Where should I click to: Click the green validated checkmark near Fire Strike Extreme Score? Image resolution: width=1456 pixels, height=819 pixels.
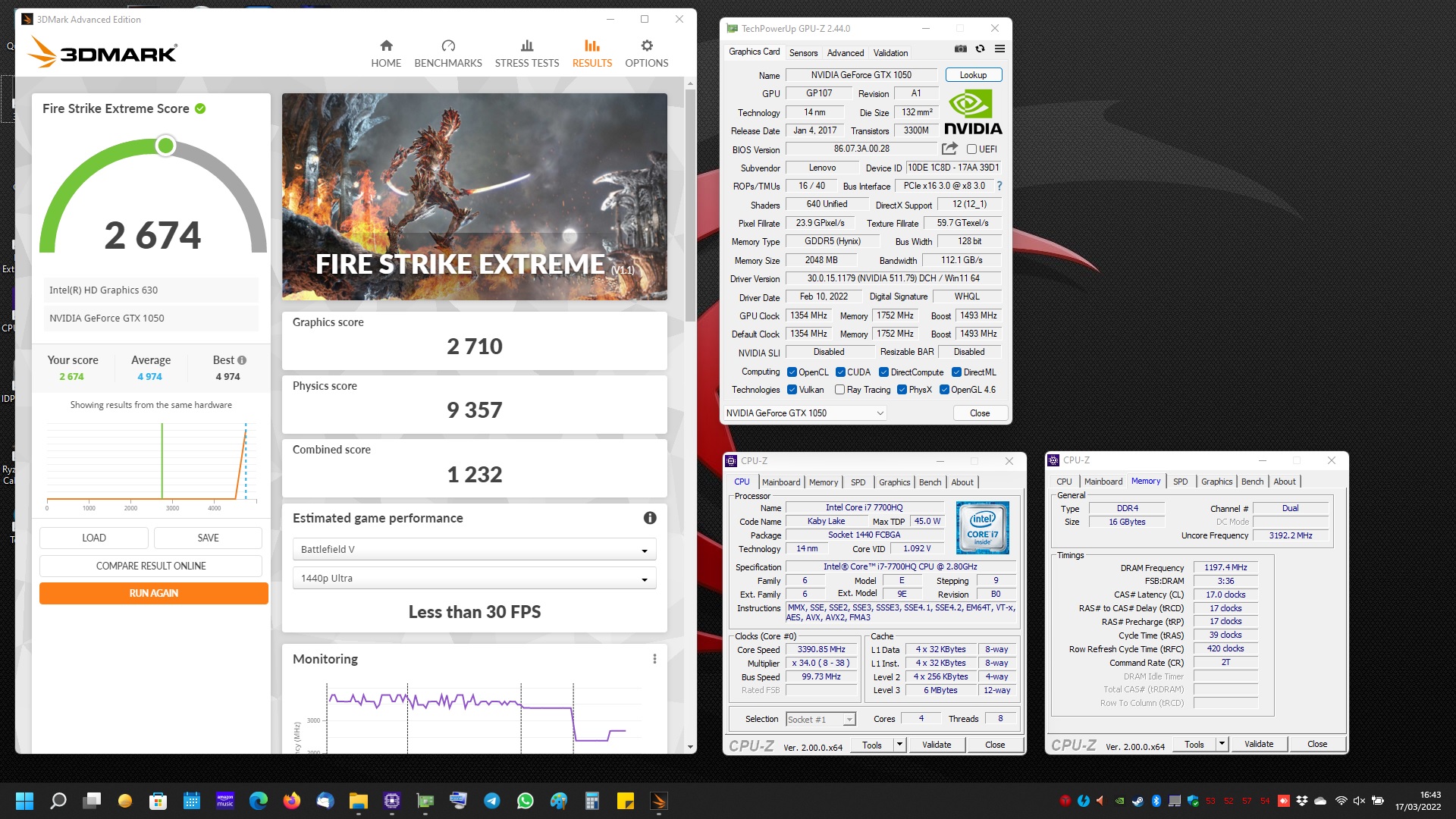tap(200, 108)
